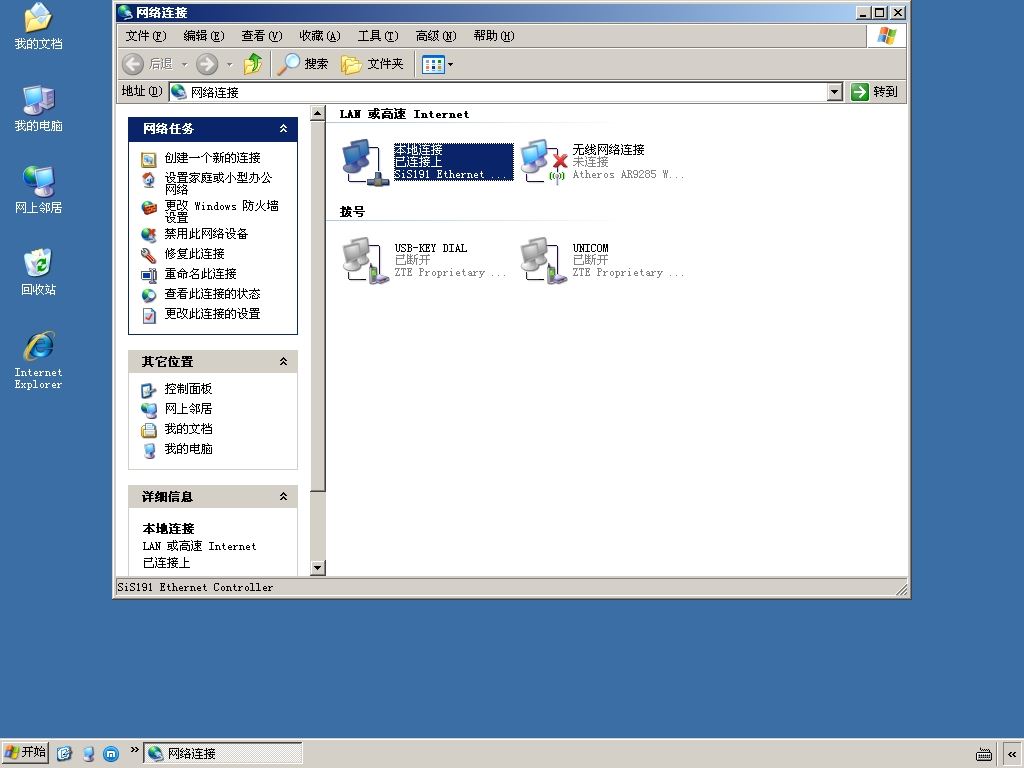The image size is (1024, 768).
Task: Go up one folder level icon
Action: pos(253,64)
